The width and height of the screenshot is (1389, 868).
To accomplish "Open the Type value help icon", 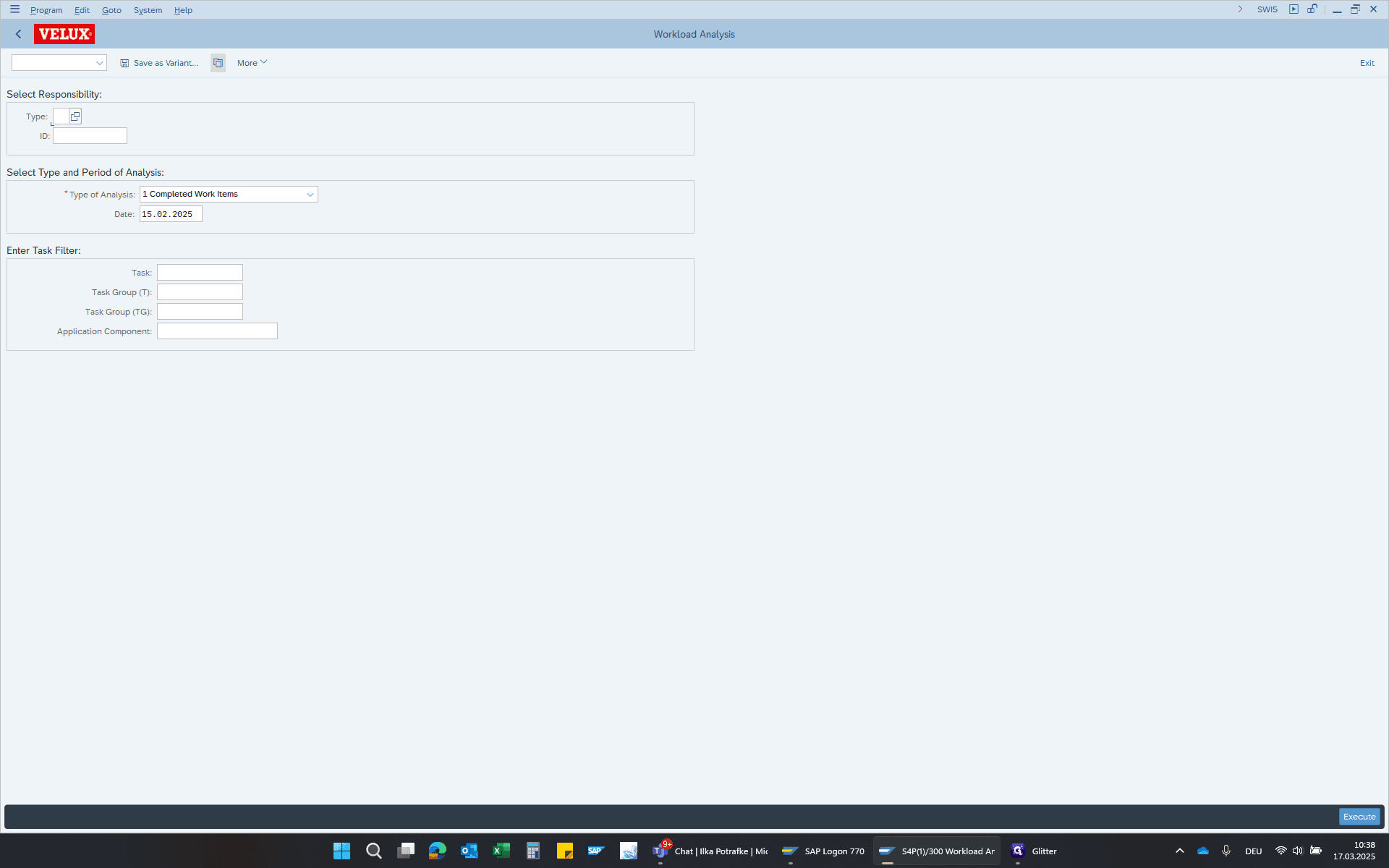I will click(x=75, y=116).
